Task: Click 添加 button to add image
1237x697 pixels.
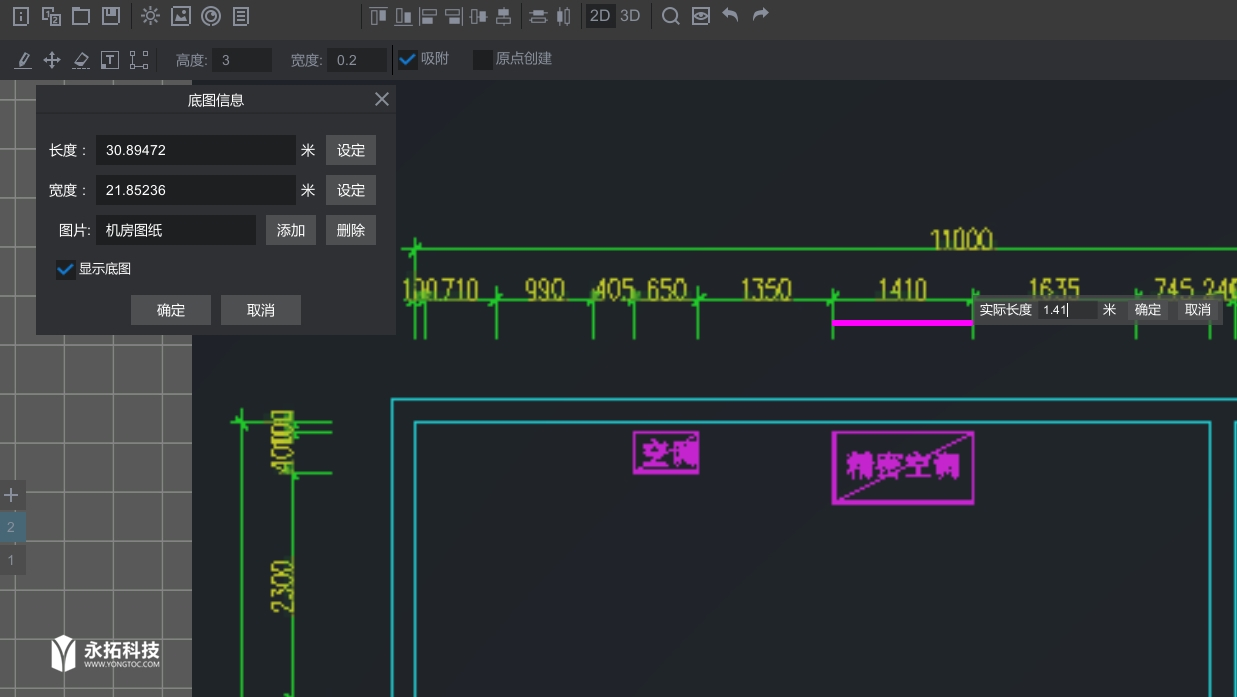Action: click(x=291, y=230)
